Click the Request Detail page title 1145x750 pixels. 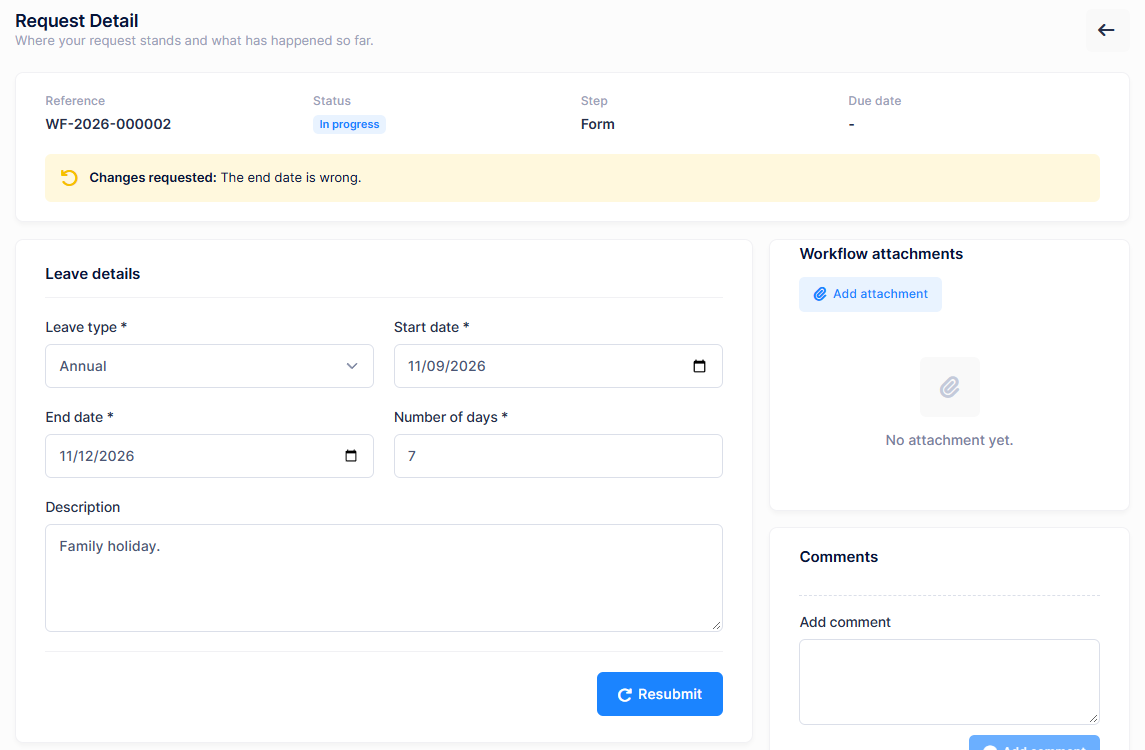pyautogui.click(x=77, y=20)
